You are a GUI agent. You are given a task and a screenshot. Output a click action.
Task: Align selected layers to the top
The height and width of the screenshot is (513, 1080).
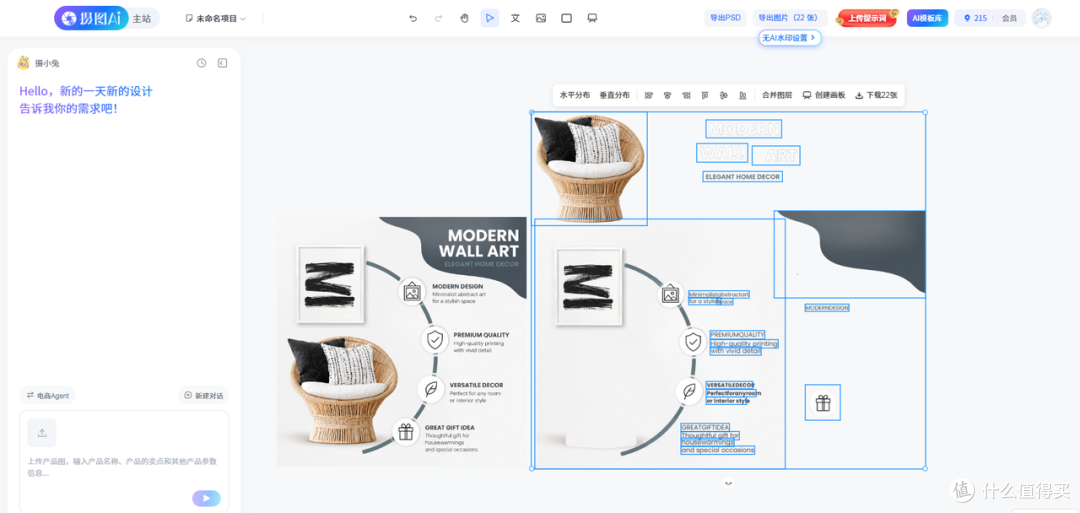click(x=705, y=96)
